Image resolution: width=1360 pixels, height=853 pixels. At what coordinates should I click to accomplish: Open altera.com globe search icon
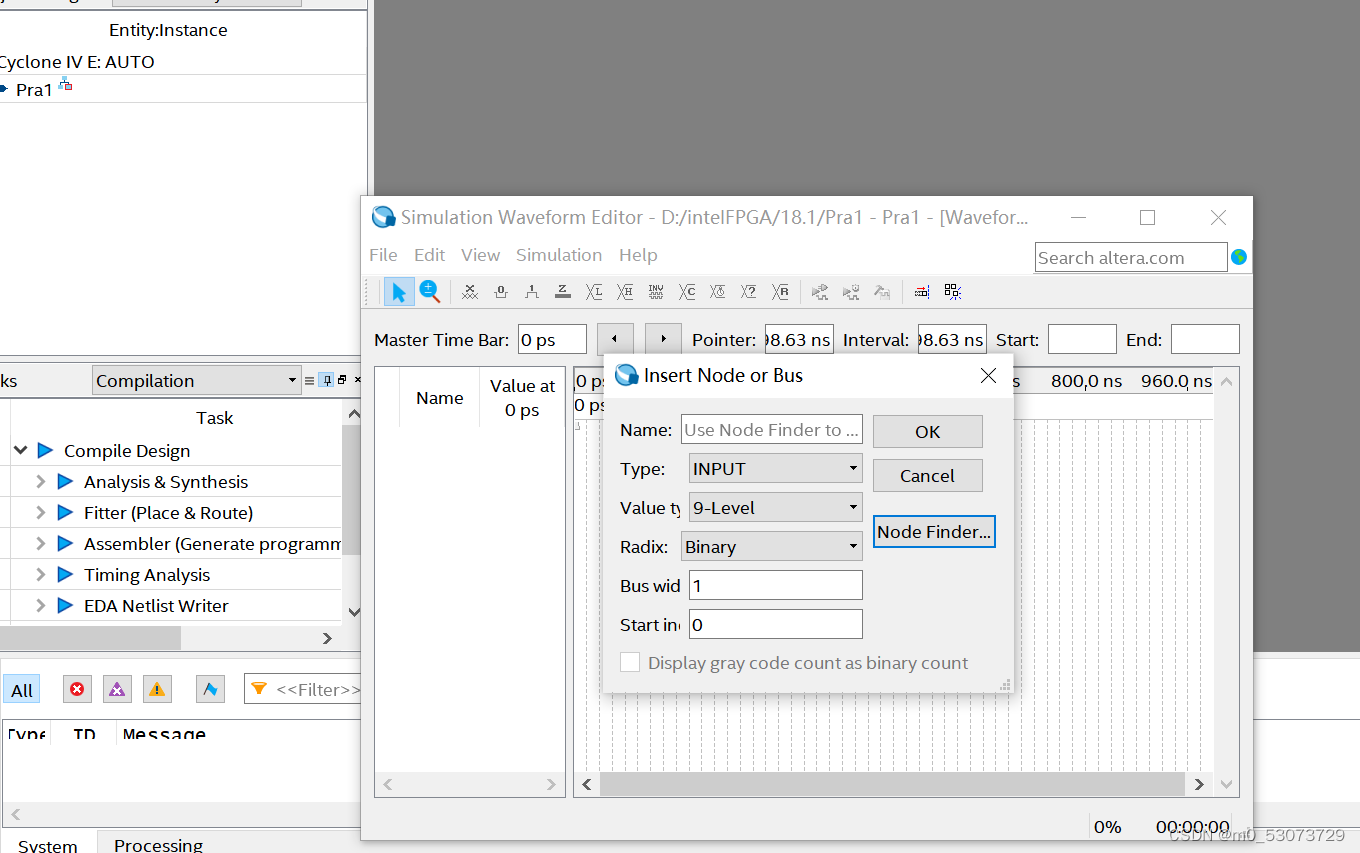[x=1239, y=257]
